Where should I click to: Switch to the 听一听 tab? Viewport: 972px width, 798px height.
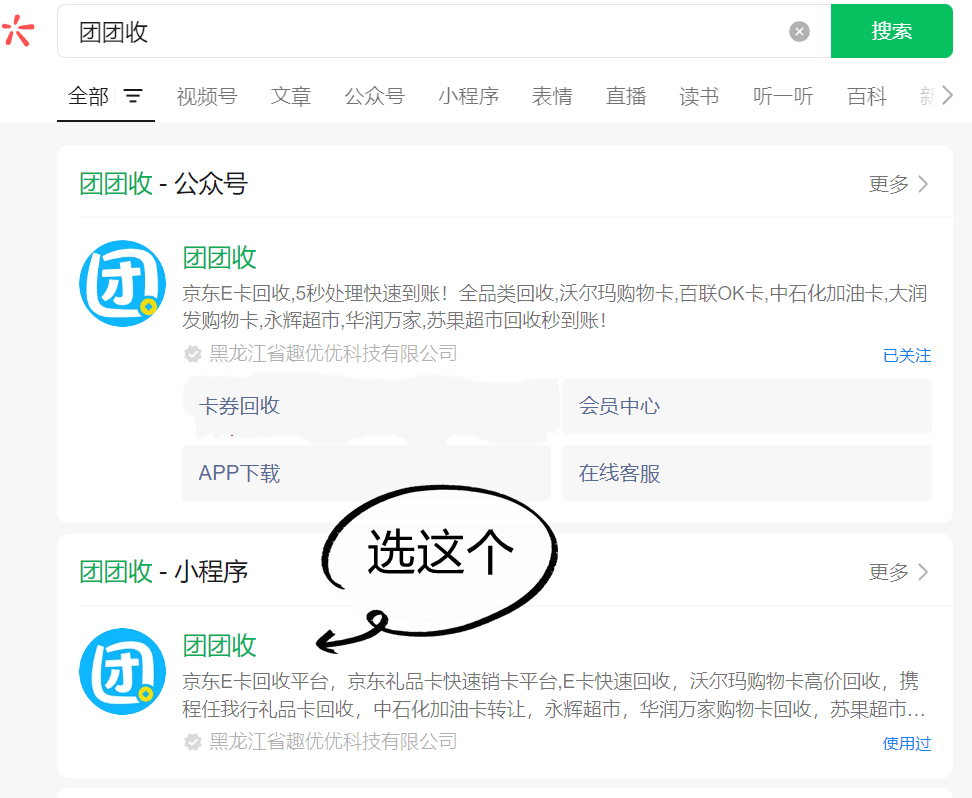(x=782, y=96)
